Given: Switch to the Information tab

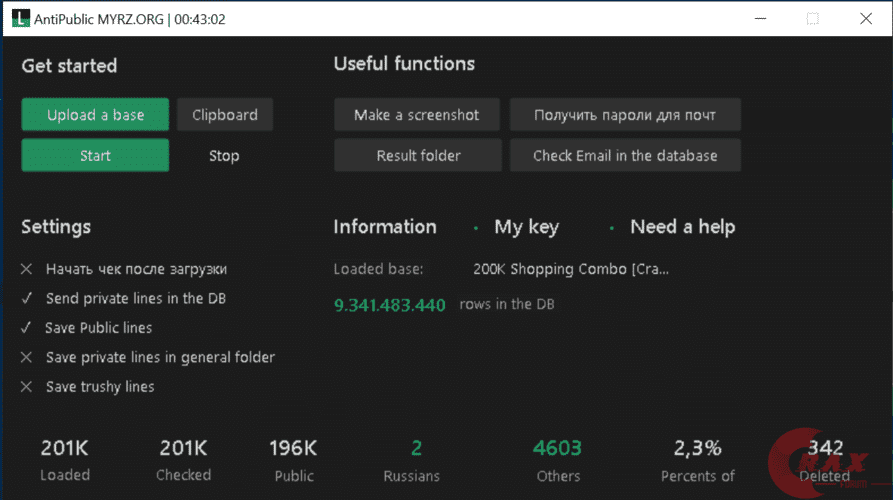Looking at the screenshot, I should point(385,227).
